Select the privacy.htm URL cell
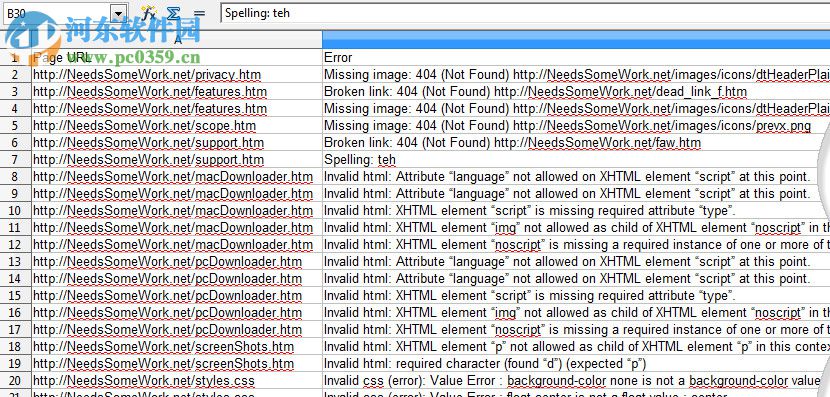The height and width of the screenshot is (397, 830). (x=177, y=75)
